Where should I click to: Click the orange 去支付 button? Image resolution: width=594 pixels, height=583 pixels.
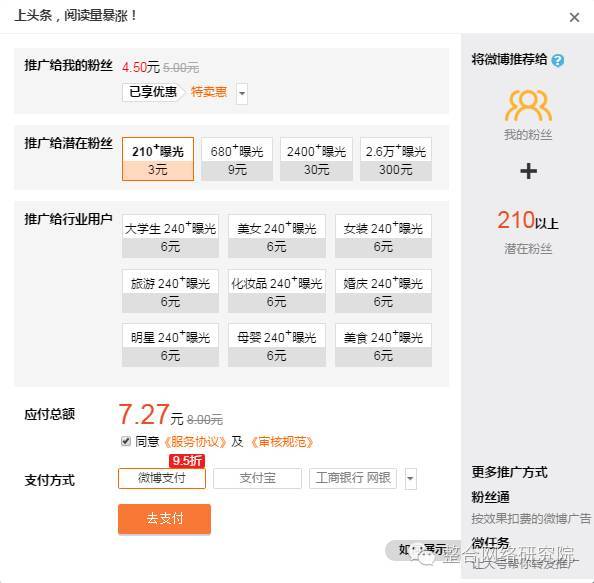164,519
